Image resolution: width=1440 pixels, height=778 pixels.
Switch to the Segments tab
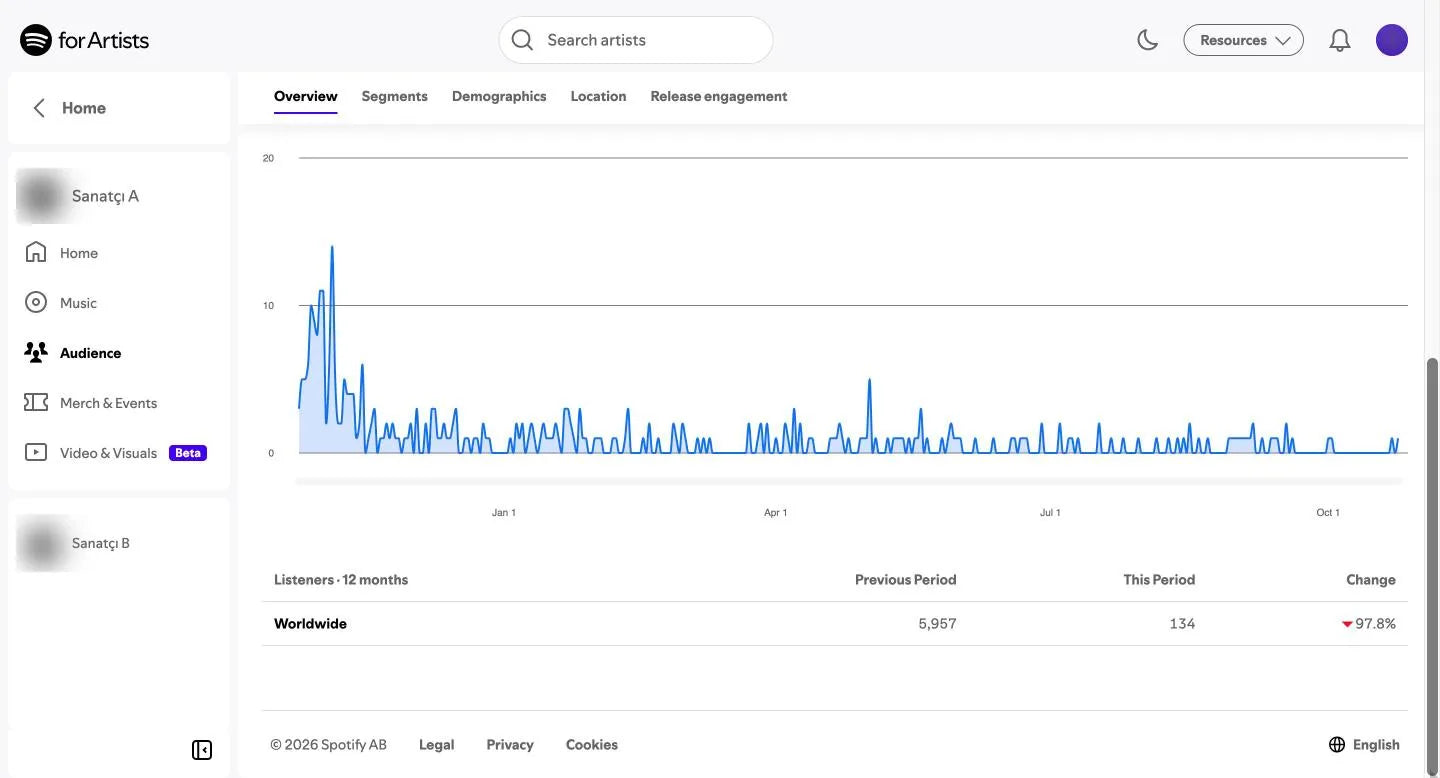(x=394, y=96)
